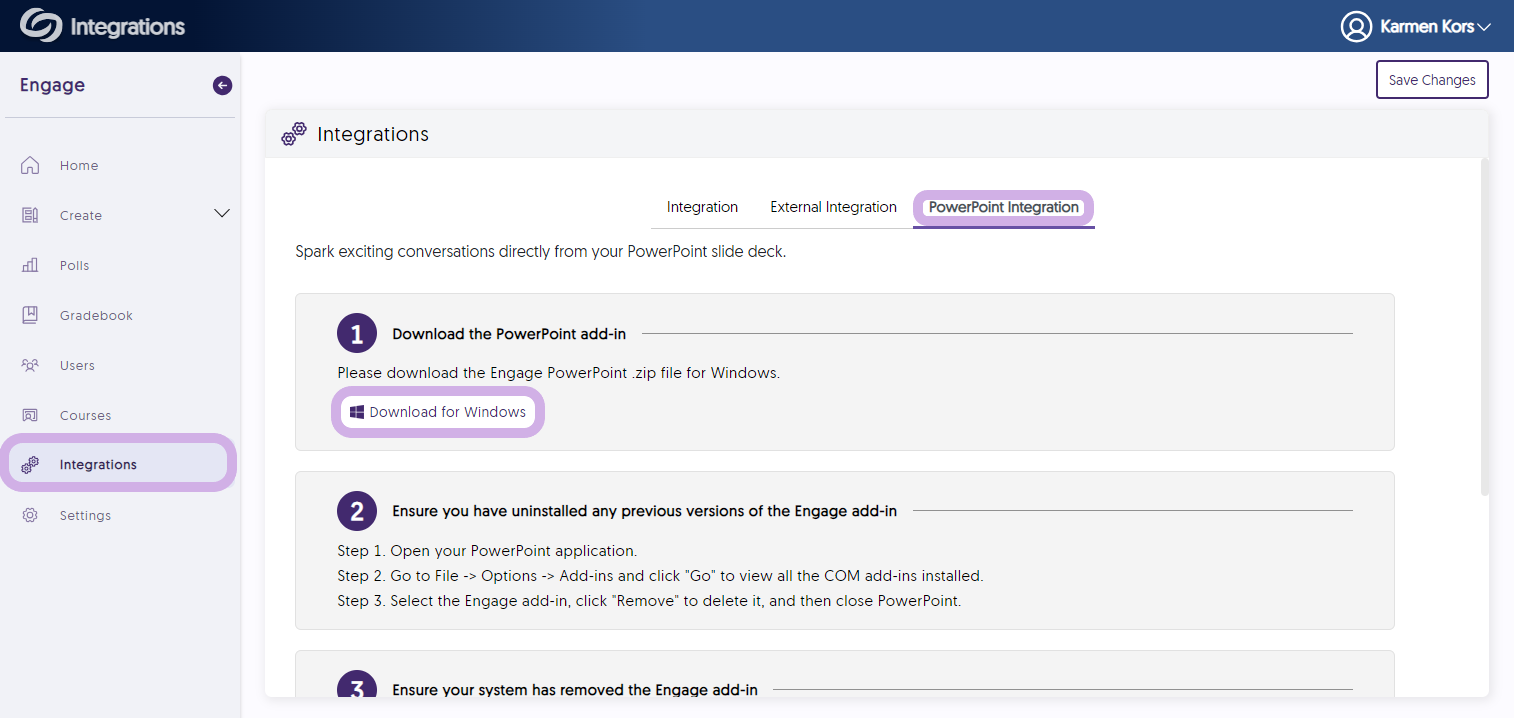Click the "Spark exciting conversations" description text
This screenshot has width=1514, height=718.
[541, 252]
